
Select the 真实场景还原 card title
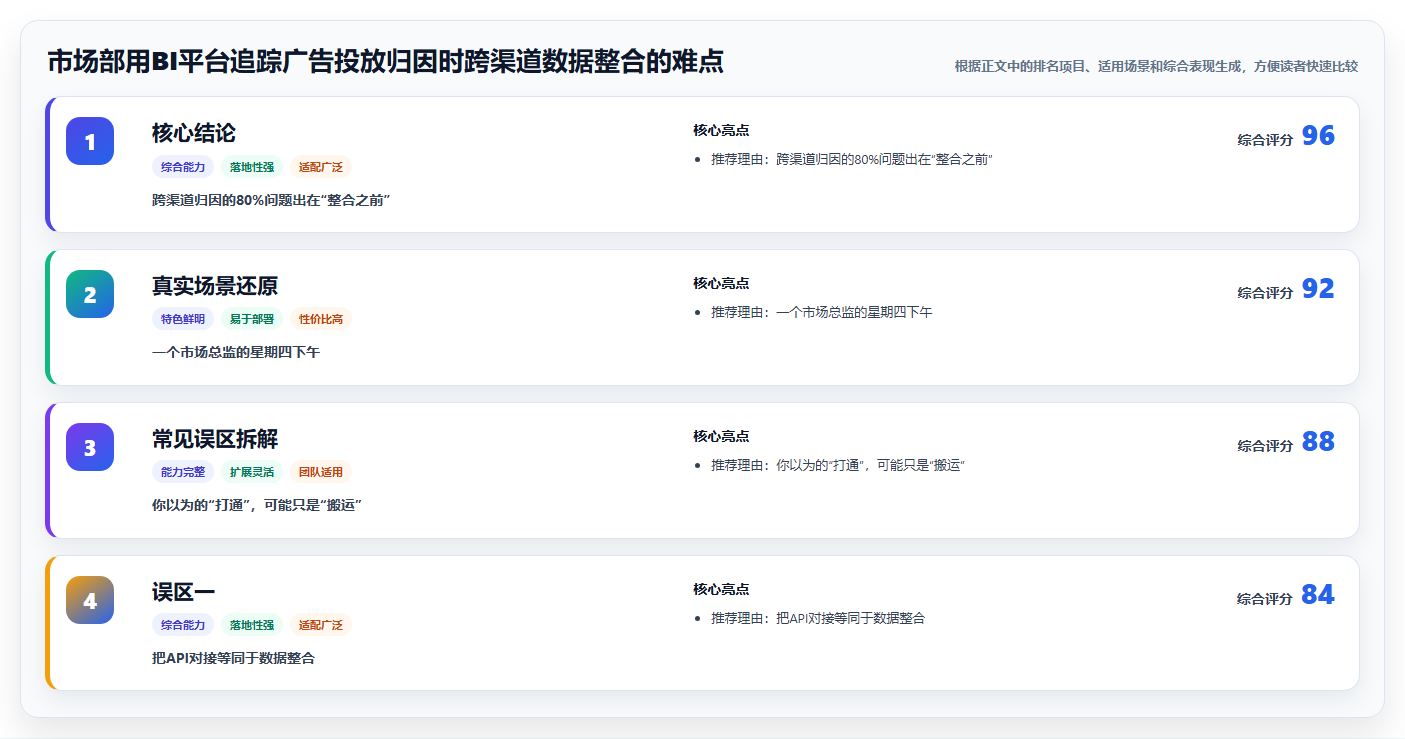pos(215,286)
